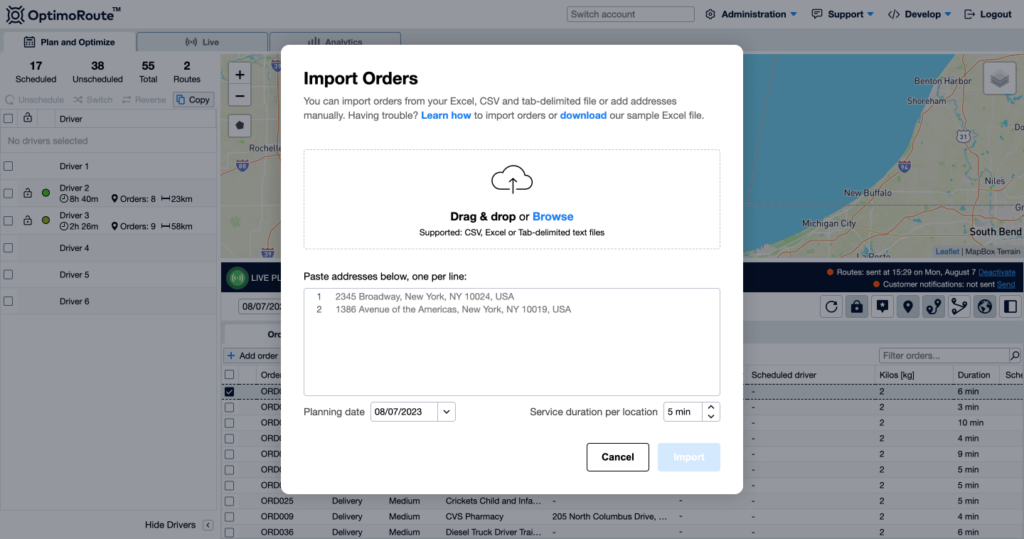Zoom in the map with plus button

(240, 74)
